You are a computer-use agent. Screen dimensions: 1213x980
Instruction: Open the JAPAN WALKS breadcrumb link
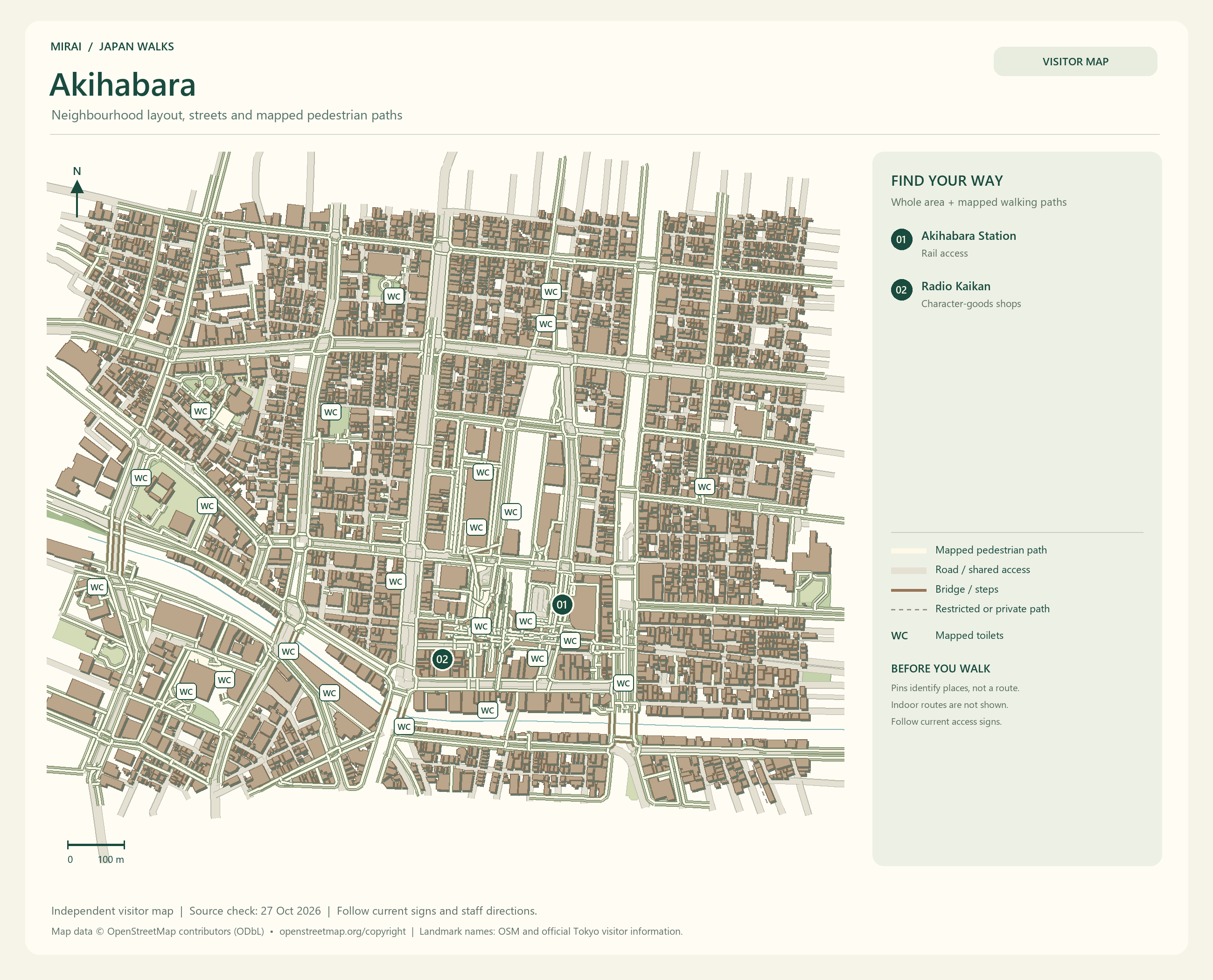(x=137, y=47)
